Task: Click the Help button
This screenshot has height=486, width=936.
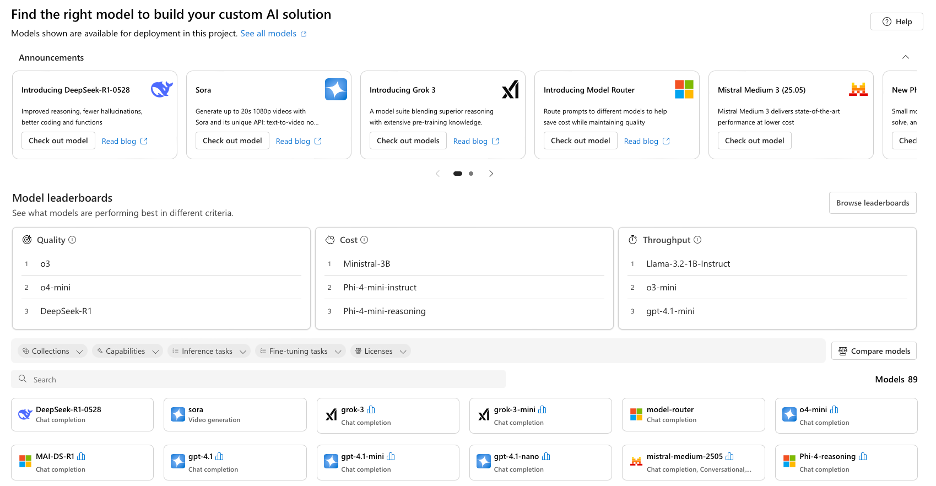Action: [897, 21]
